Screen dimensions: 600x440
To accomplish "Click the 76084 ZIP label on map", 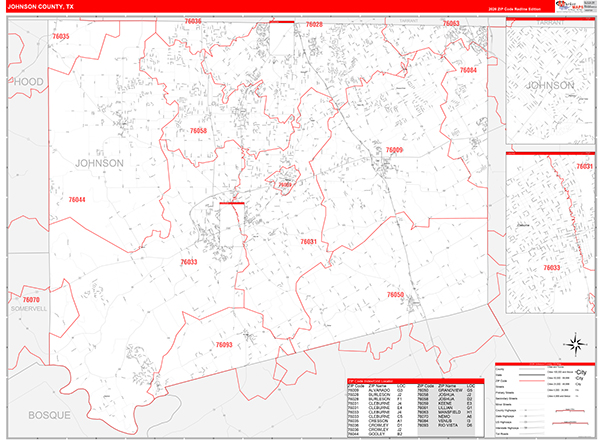I will pos(468,70).
